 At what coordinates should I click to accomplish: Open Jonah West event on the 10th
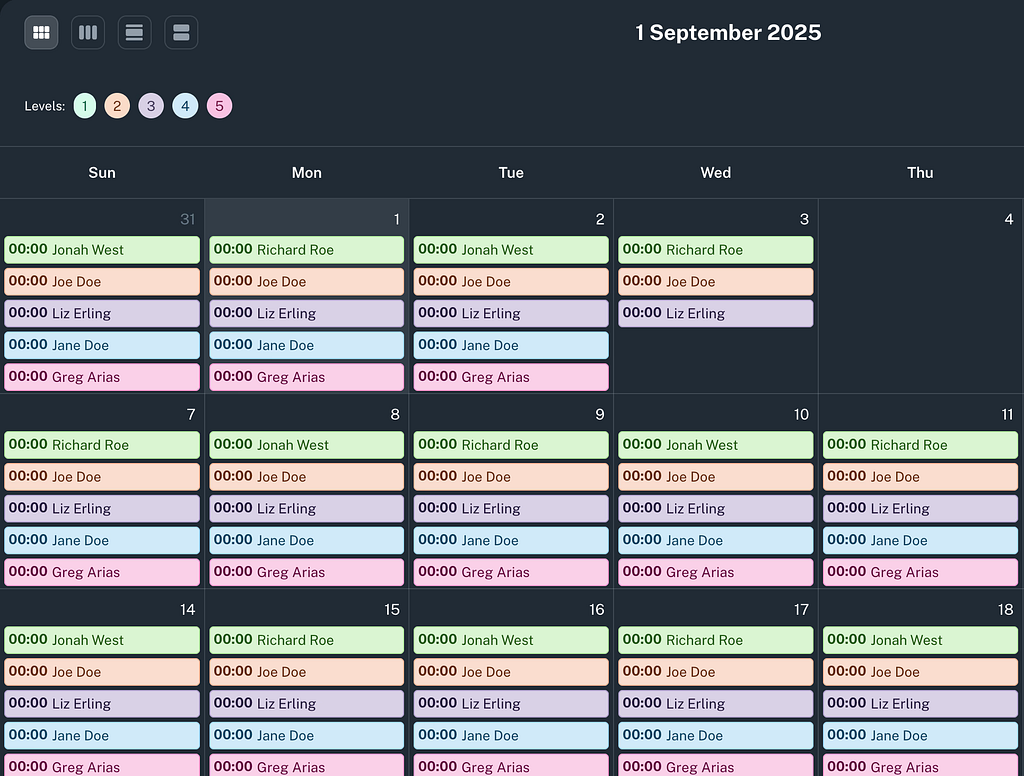pyautogui.click(x=716, y=445)
